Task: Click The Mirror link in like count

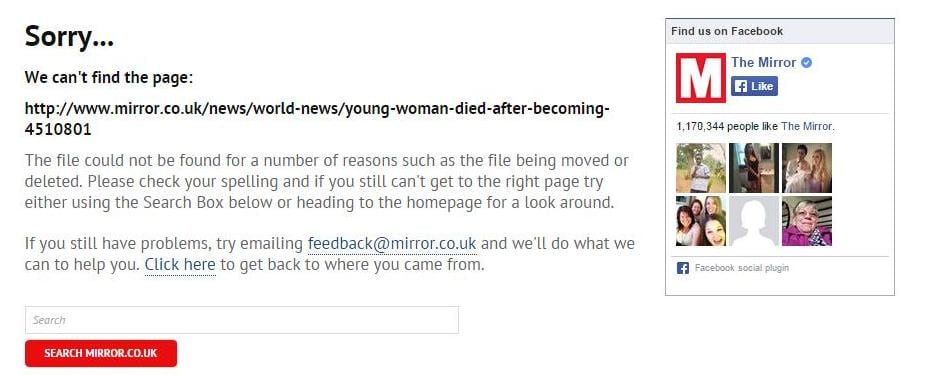Action: pyautogui.click(x=807, y=126)
